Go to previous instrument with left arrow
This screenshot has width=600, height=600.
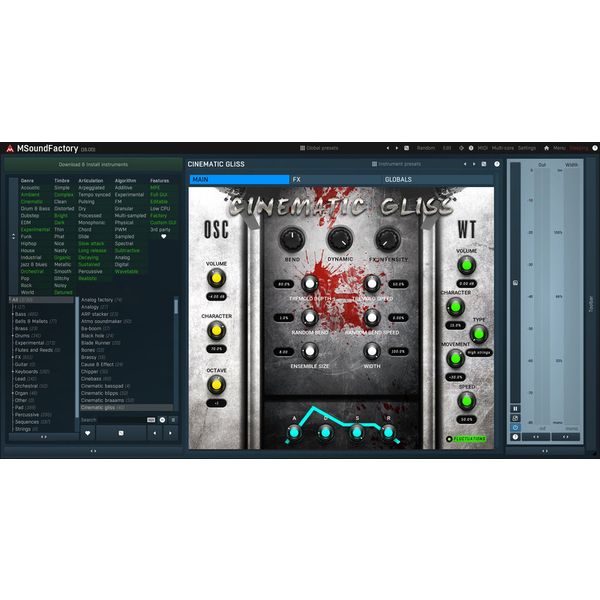155,433
